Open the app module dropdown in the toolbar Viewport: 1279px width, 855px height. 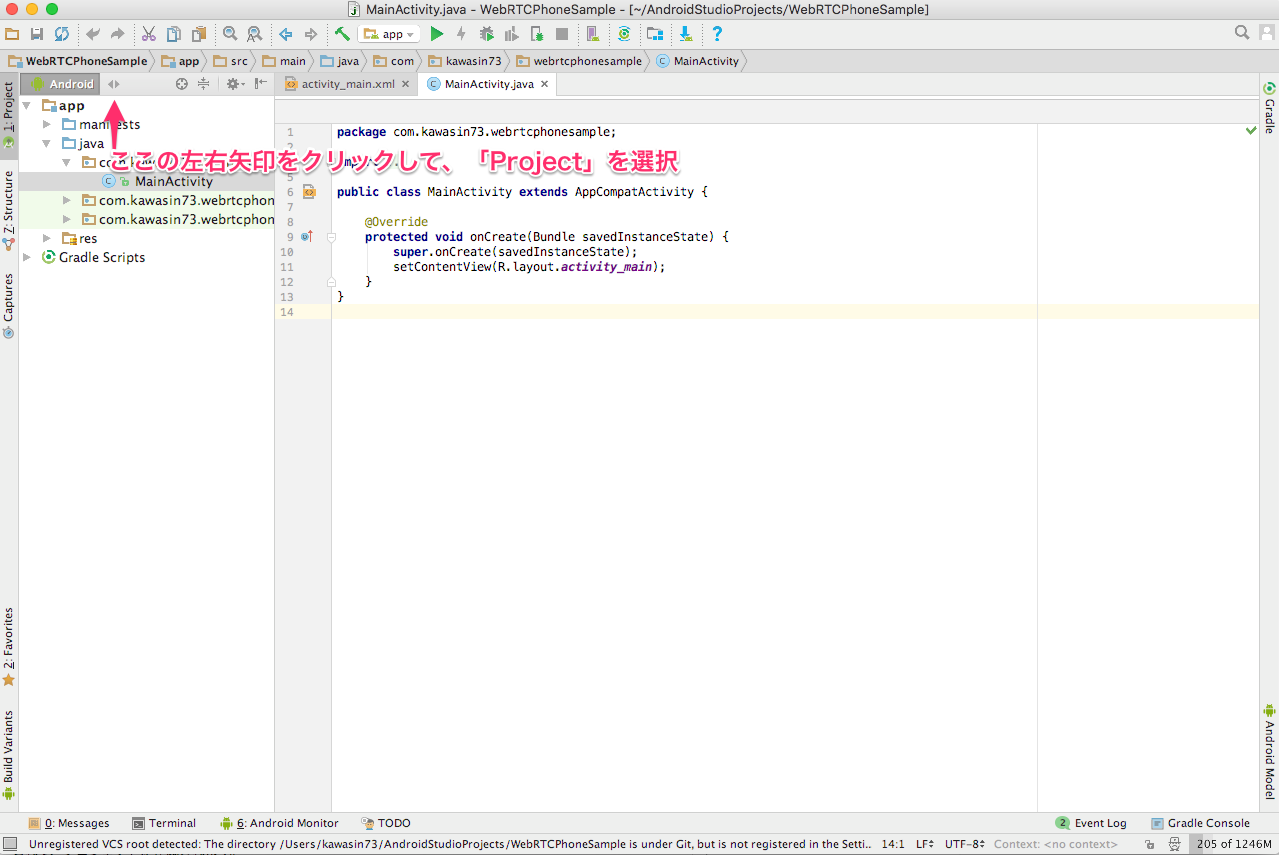click(389, 33)
